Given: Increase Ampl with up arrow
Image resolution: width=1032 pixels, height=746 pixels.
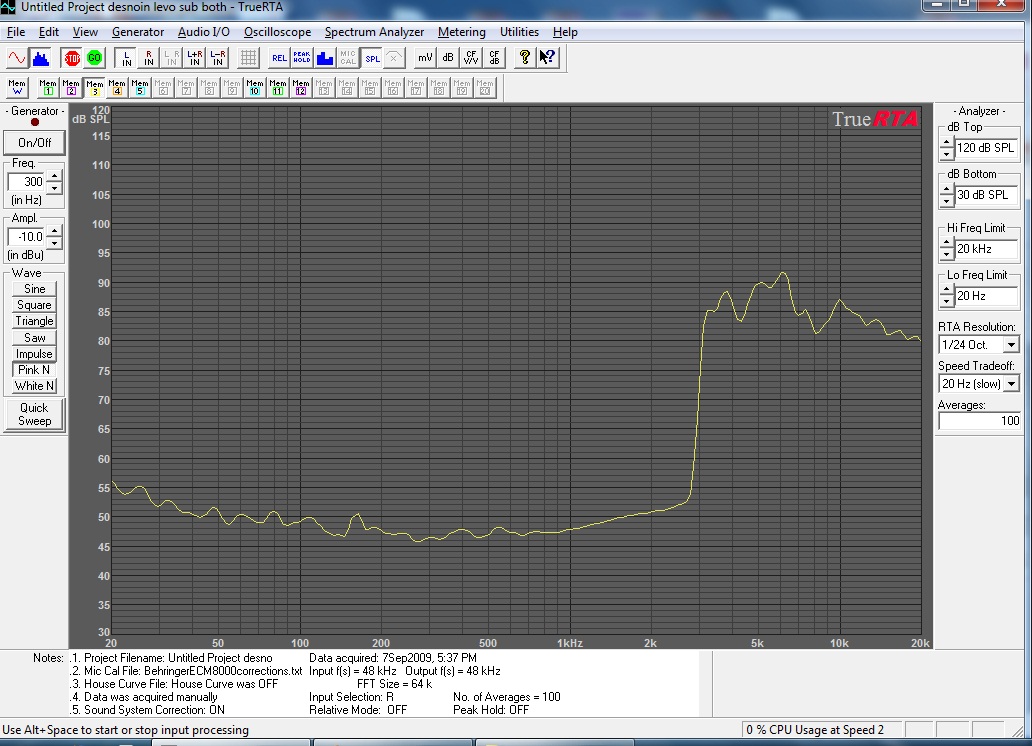Looking at the screenshot, I should click(55, 231).
